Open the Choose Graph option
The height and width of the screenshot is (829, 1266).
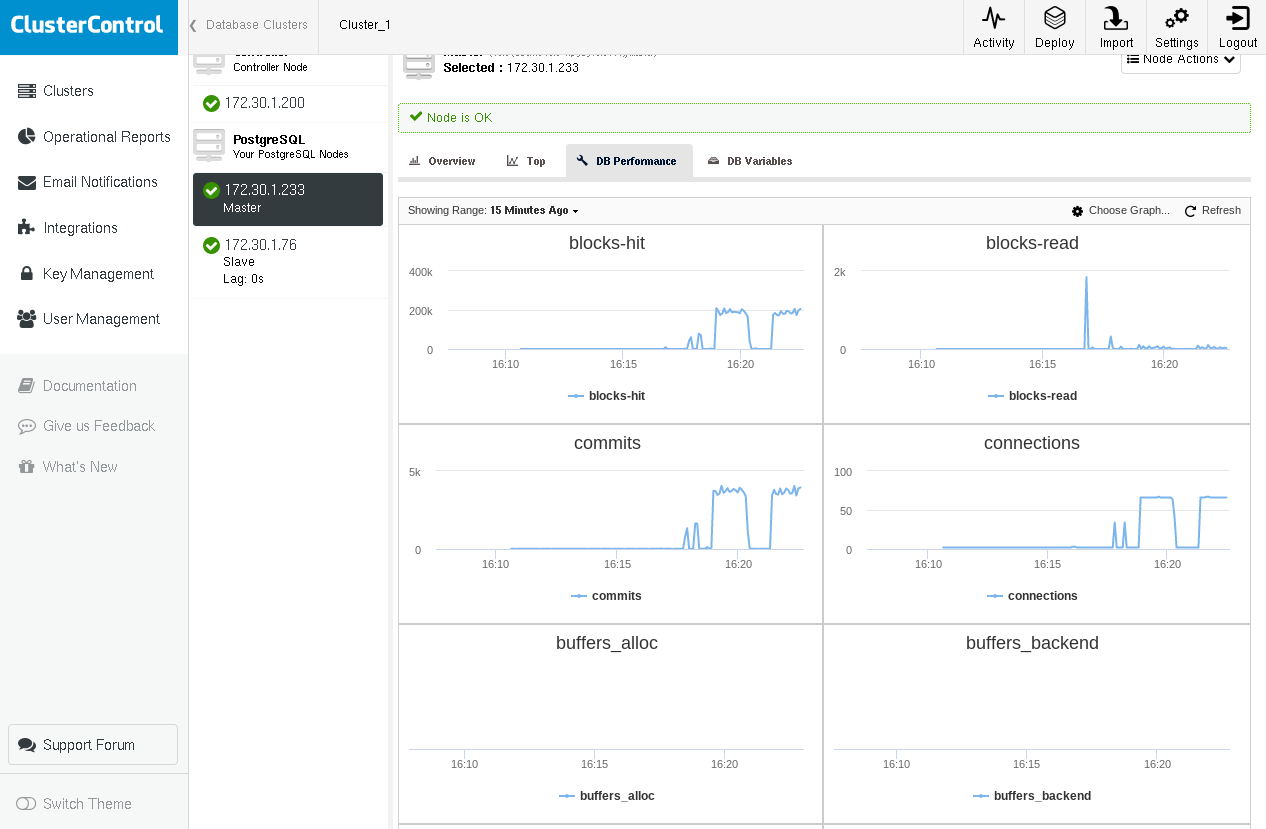(1120, 211)
